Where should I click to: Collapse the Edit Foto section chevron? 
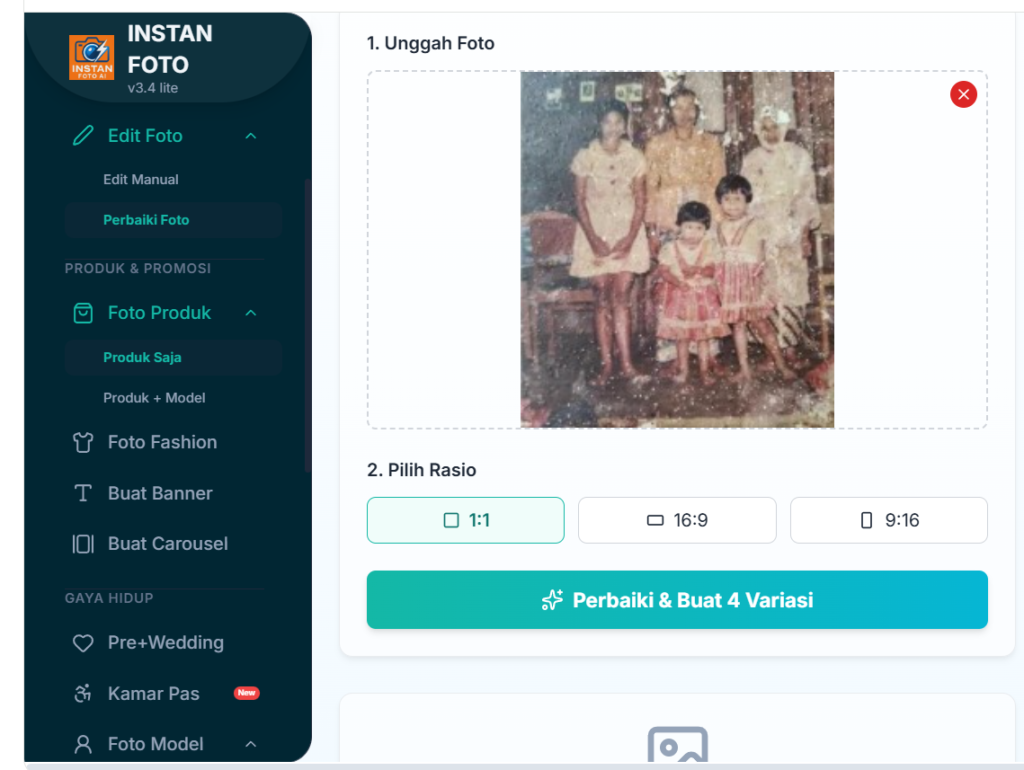[251, 136]
